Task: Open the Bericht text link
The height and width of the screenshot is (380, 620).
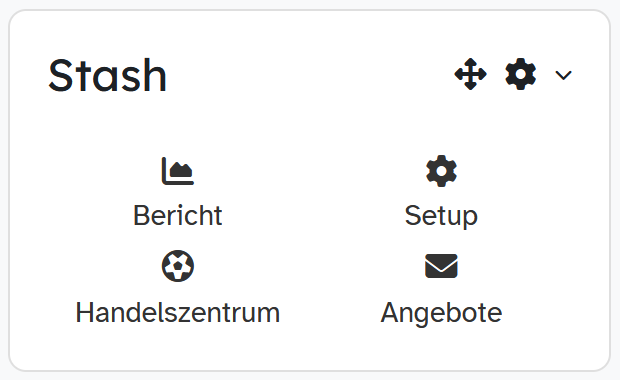Action: click(178, 216)
